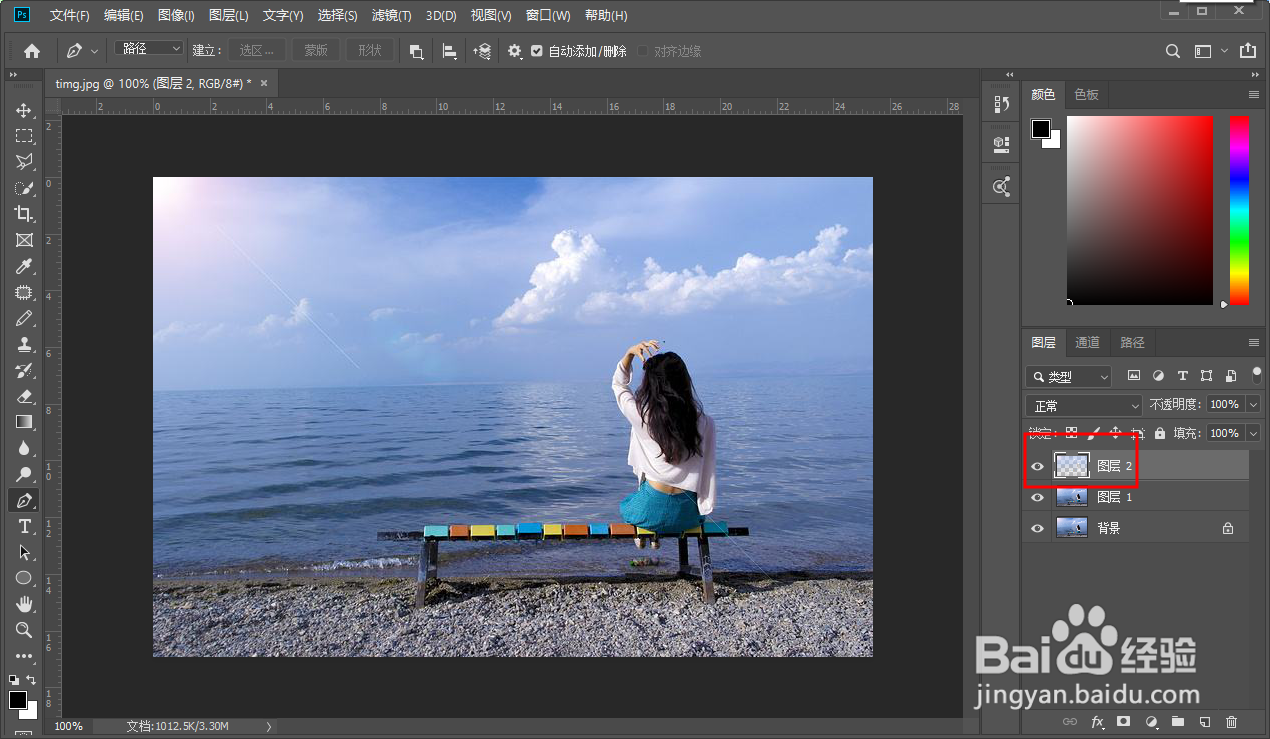Screen dimensions: 1270x739
Task: Click the create new layer icon
Action: 1205,721
